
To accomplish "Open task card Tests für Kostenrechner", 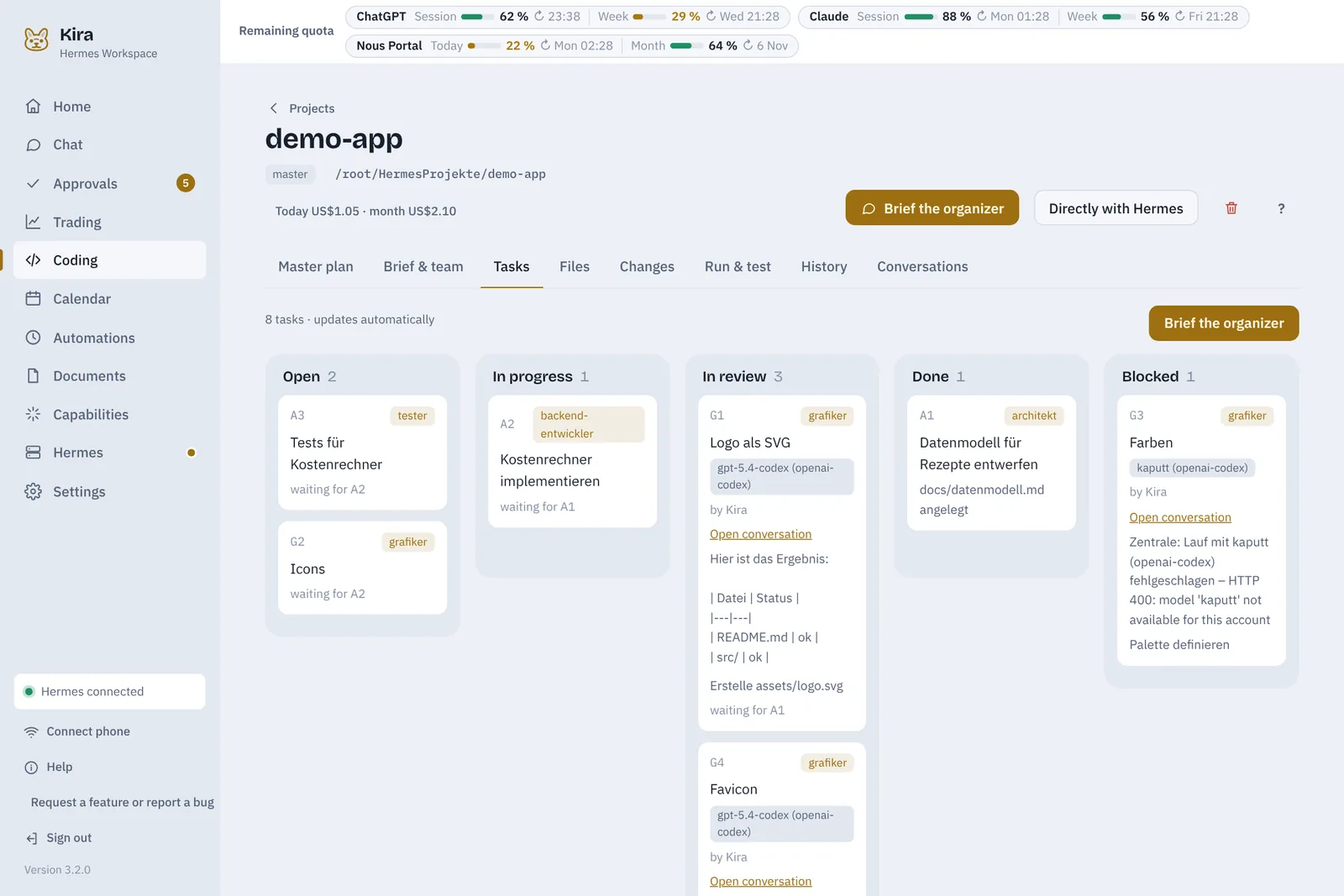I will coord(363,453).
